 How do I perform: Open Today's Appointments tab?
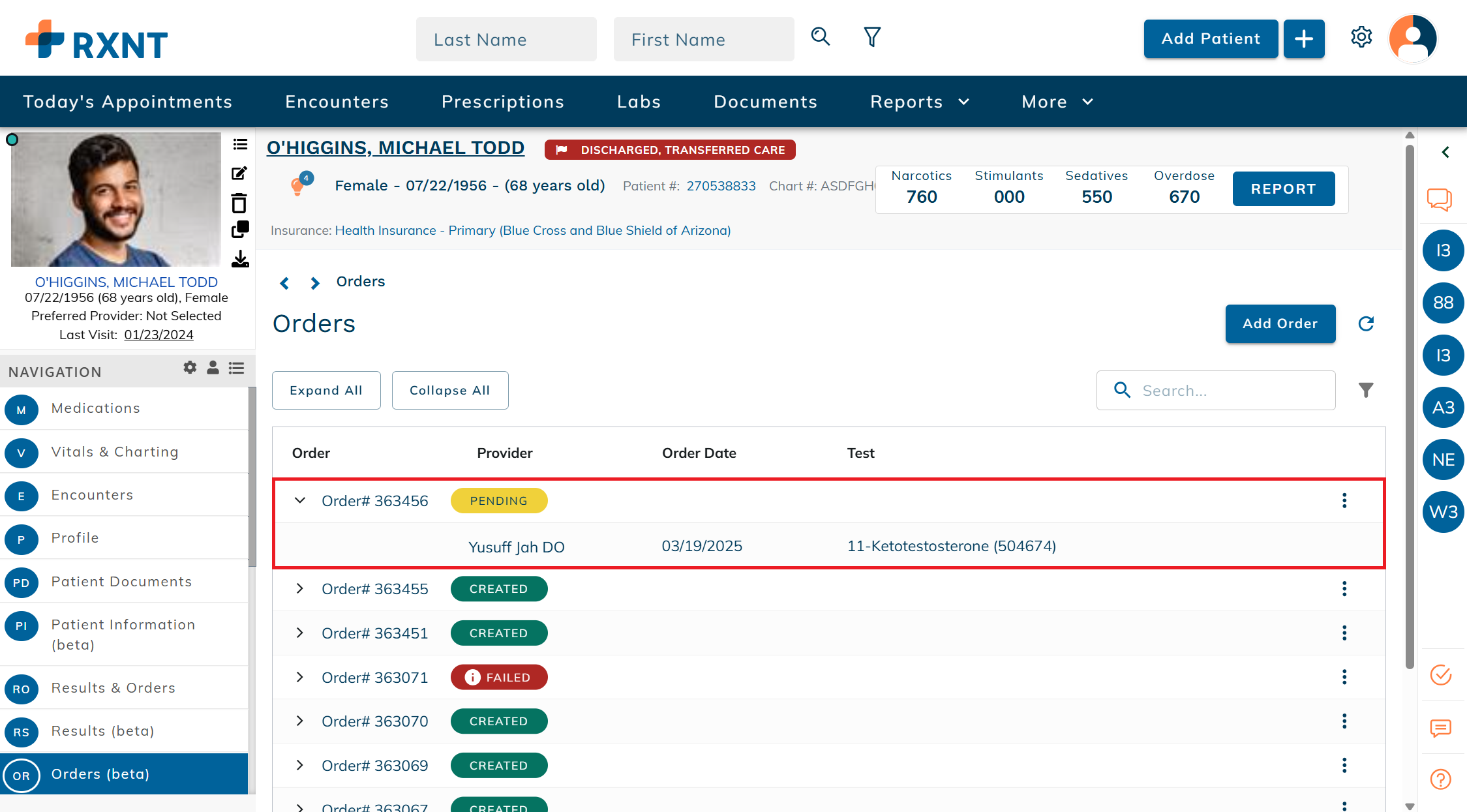[x=128, y=102]
